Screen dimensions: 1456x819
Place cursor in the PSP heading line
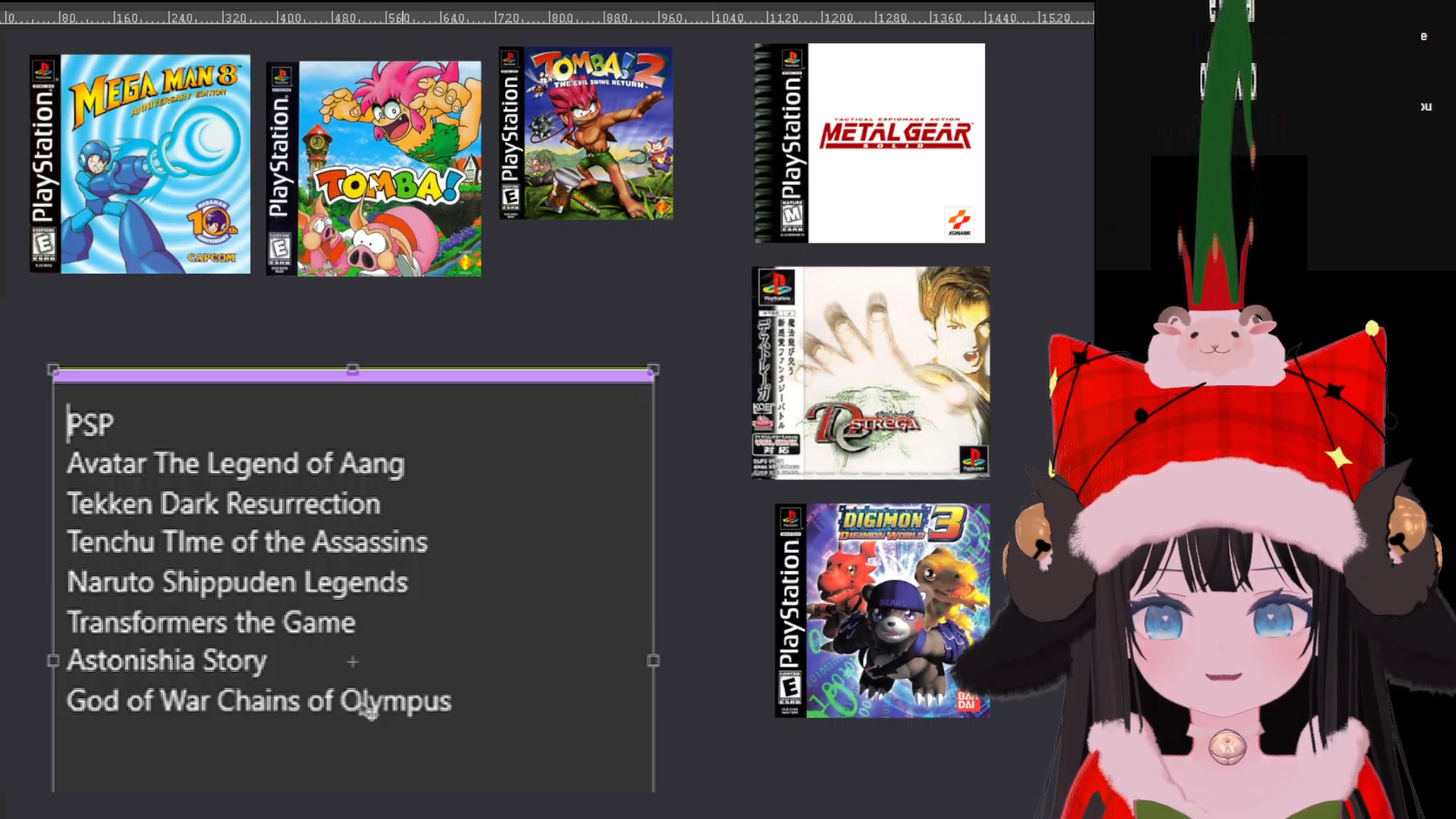[90, 424]
